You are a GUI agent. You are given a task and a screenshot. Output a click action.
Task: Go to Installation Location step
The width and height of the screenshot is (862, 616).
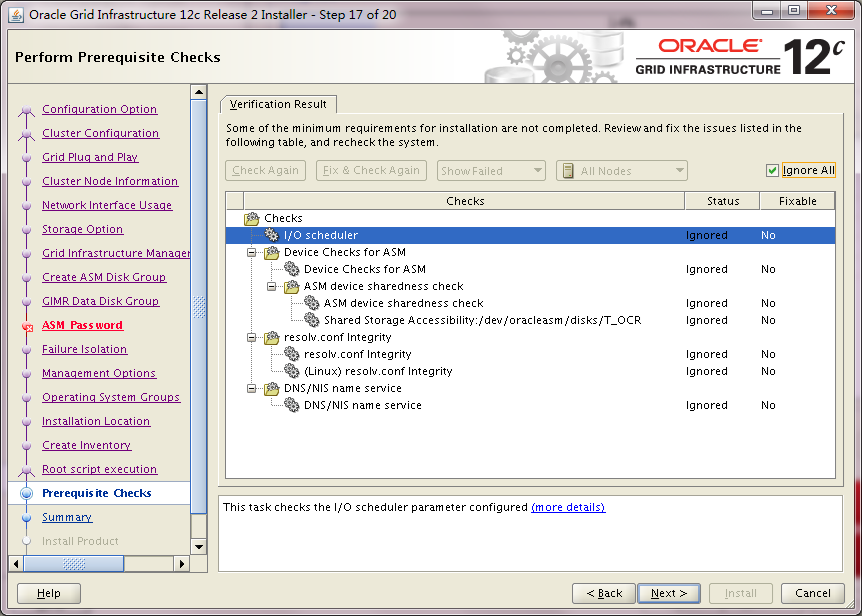tap(96, 421)
